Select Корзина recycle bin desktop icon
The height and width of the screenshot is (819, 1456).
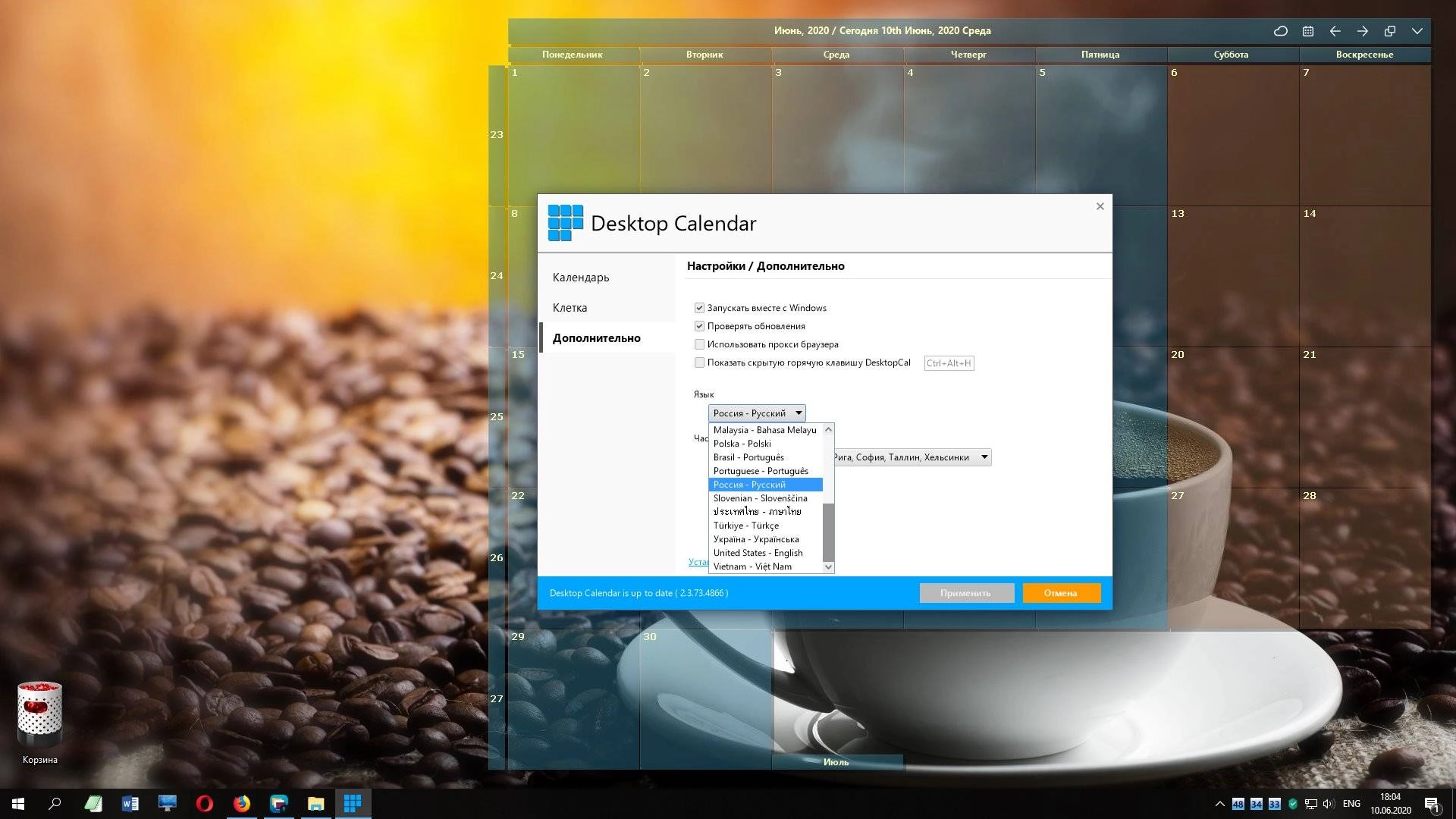click(39, 723)
